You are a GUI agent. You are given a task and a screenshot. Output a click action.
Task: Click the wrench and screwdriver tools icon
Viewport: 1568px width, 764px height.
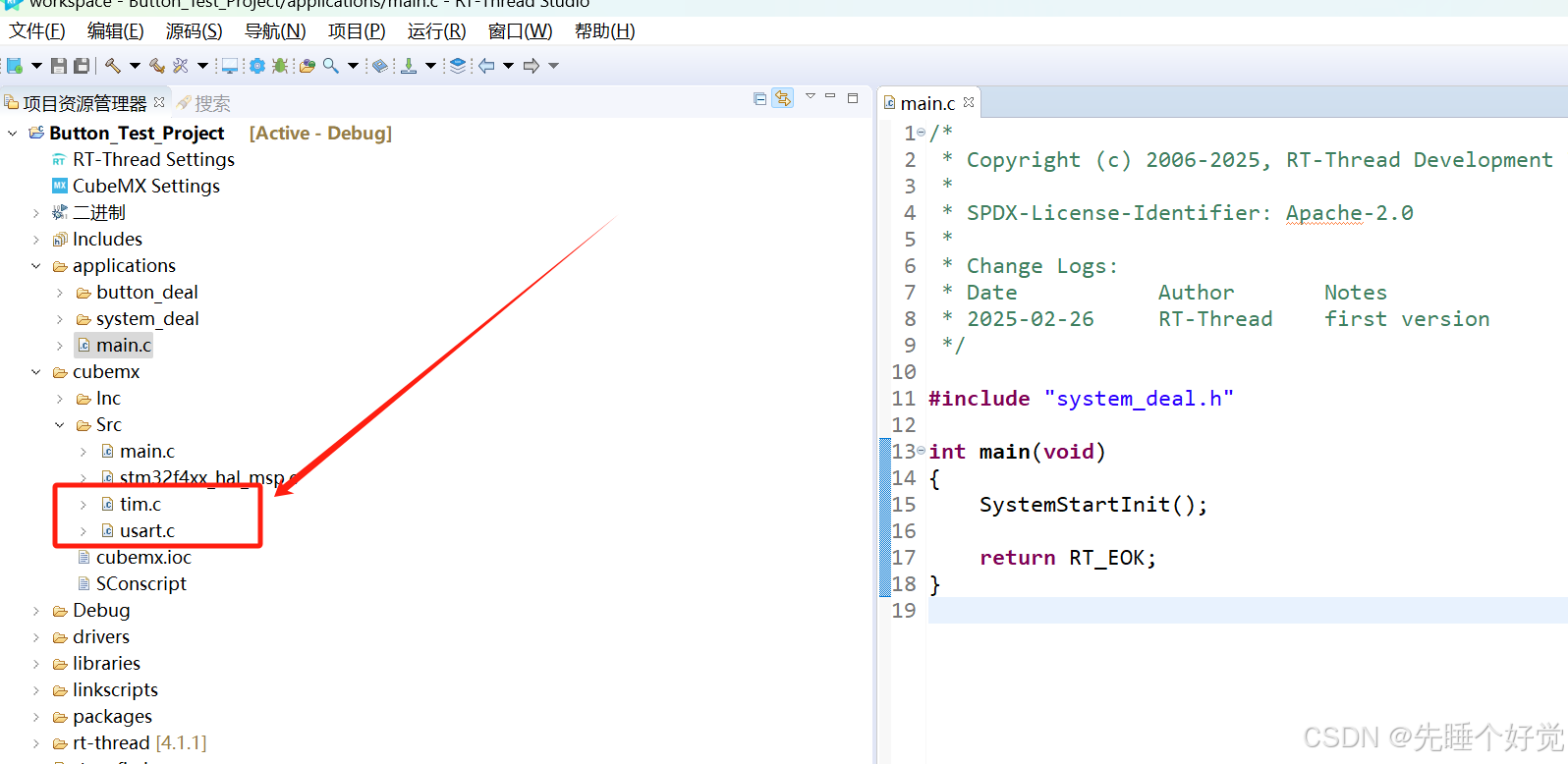181,66
